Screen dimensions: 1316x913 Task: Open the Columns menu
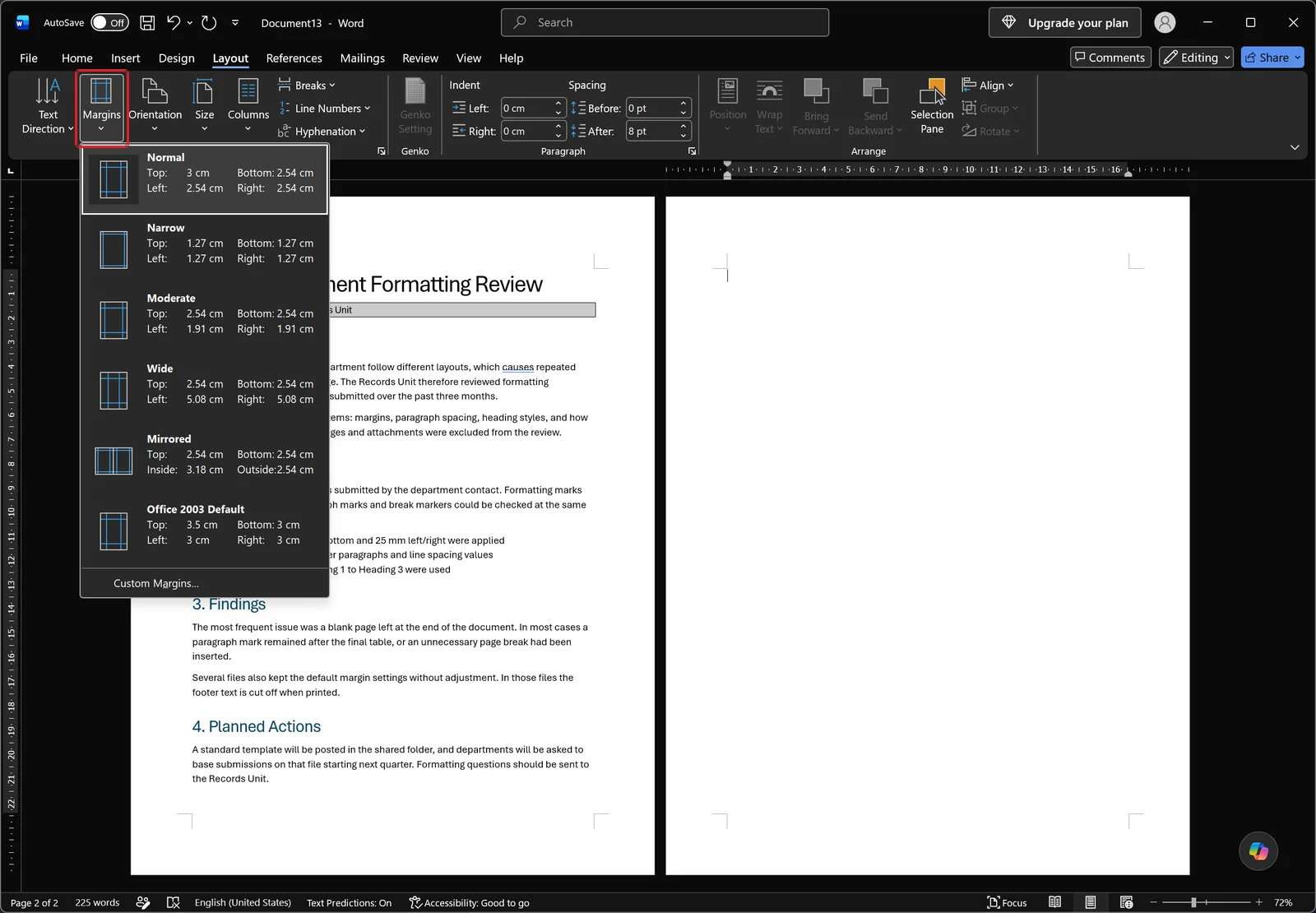point(248,105)
